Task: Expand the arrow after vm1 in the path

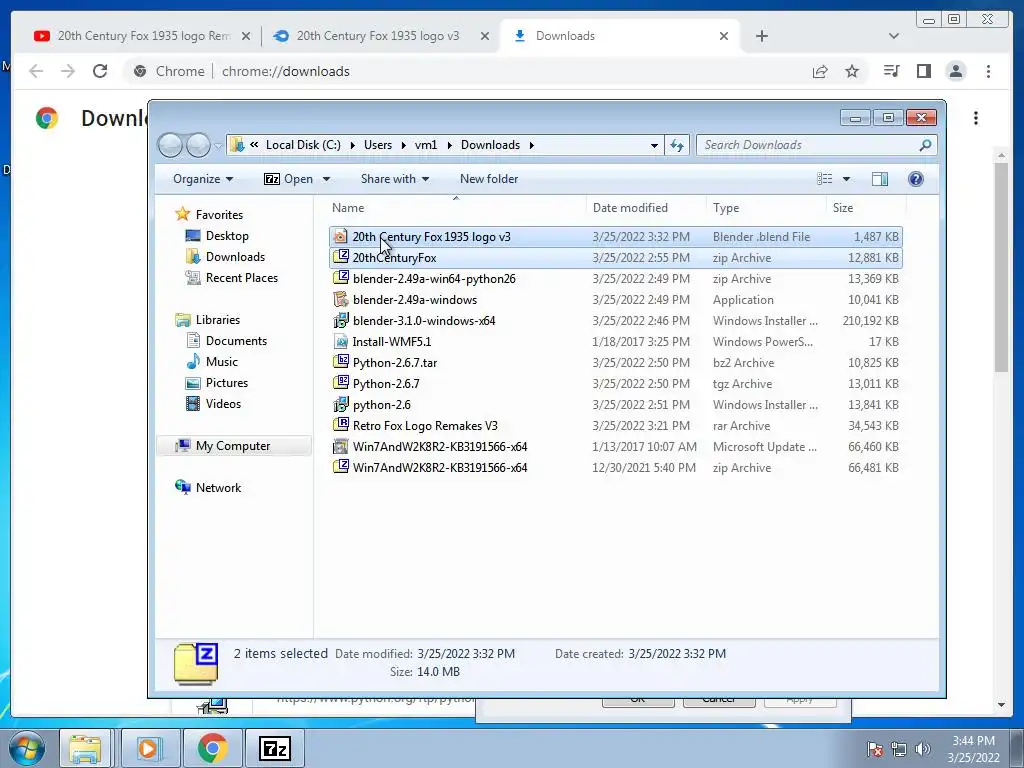Action: click(449, 145)
